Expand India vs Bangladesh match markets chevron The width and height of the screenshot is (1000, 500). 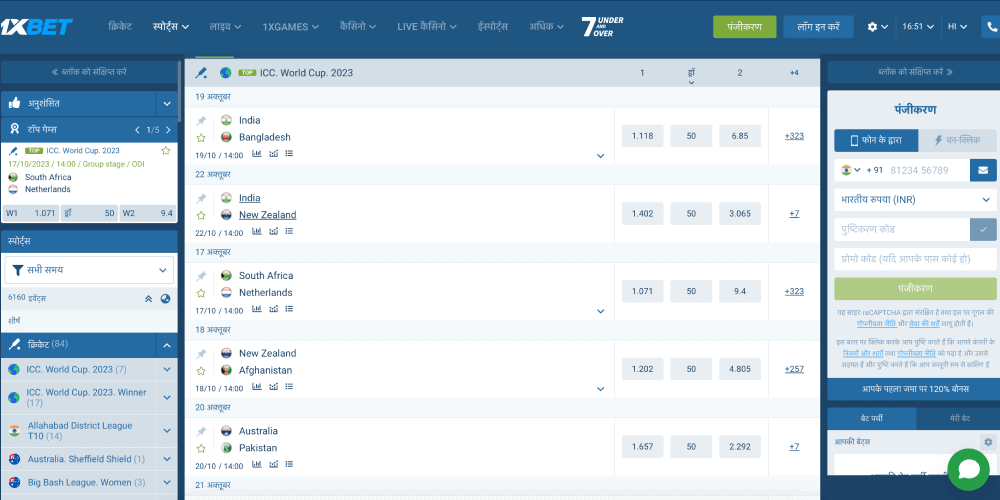(x=600, y=156)
